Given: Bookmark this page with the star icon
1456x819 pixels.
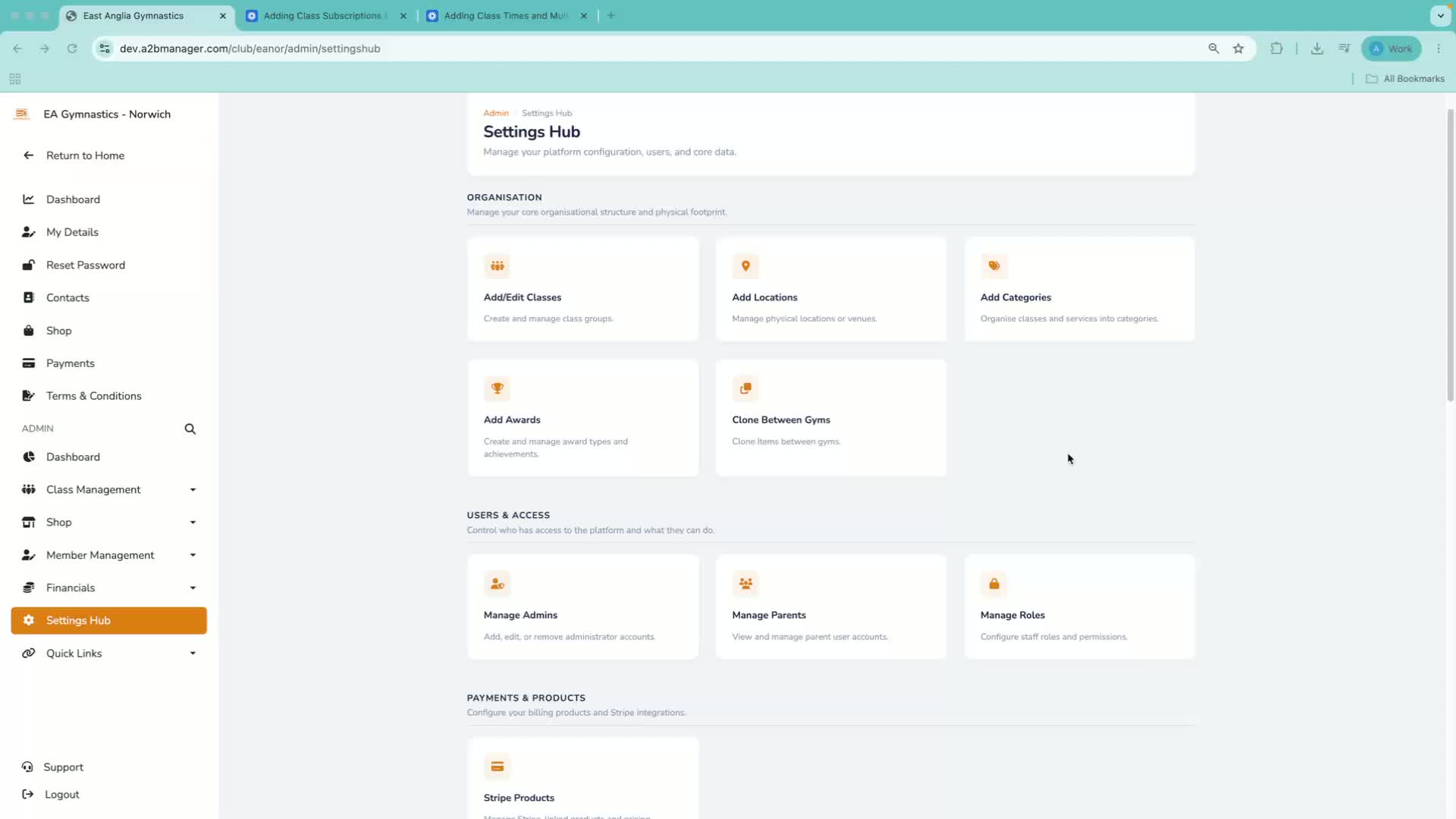Looking at the screenshot, I should click(1238, 49).
